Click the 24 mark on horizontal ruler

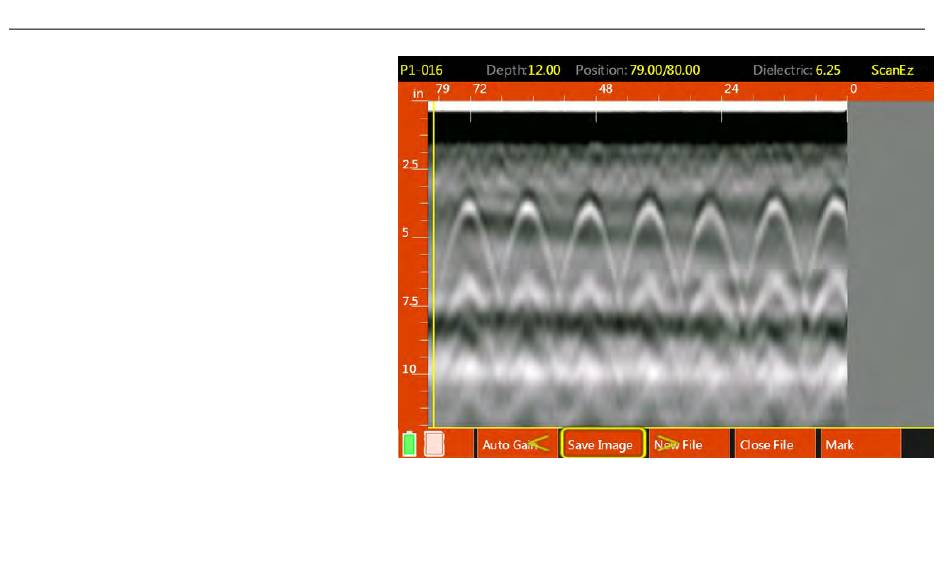731,90
